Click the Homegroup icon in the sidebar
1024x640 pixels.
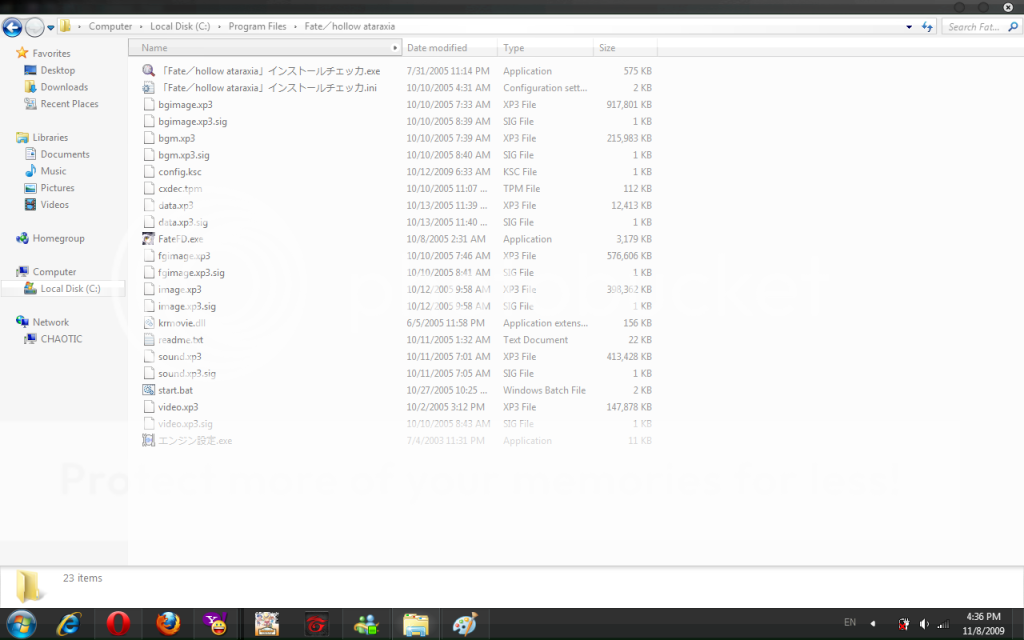click(22, 238)
